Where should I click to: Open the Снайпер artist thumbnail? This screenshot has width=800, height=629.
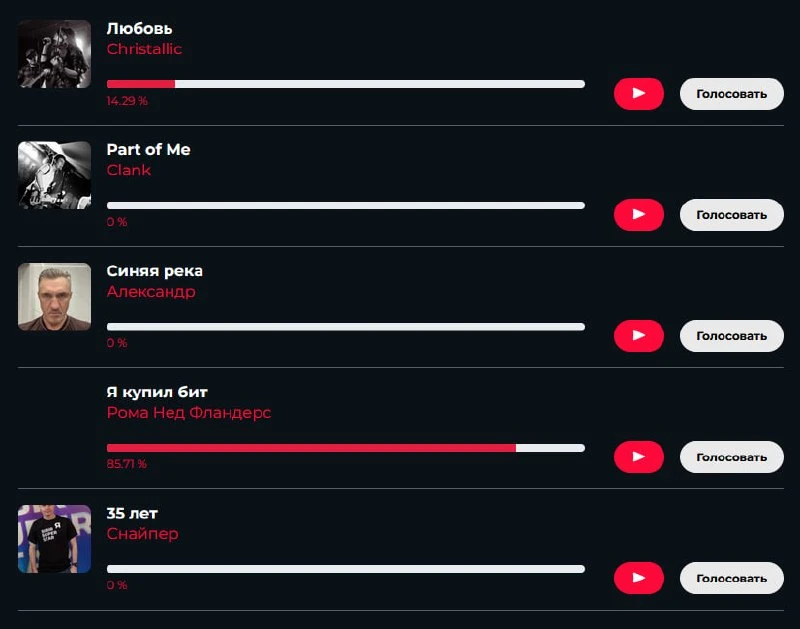click(x=55, y=539)
